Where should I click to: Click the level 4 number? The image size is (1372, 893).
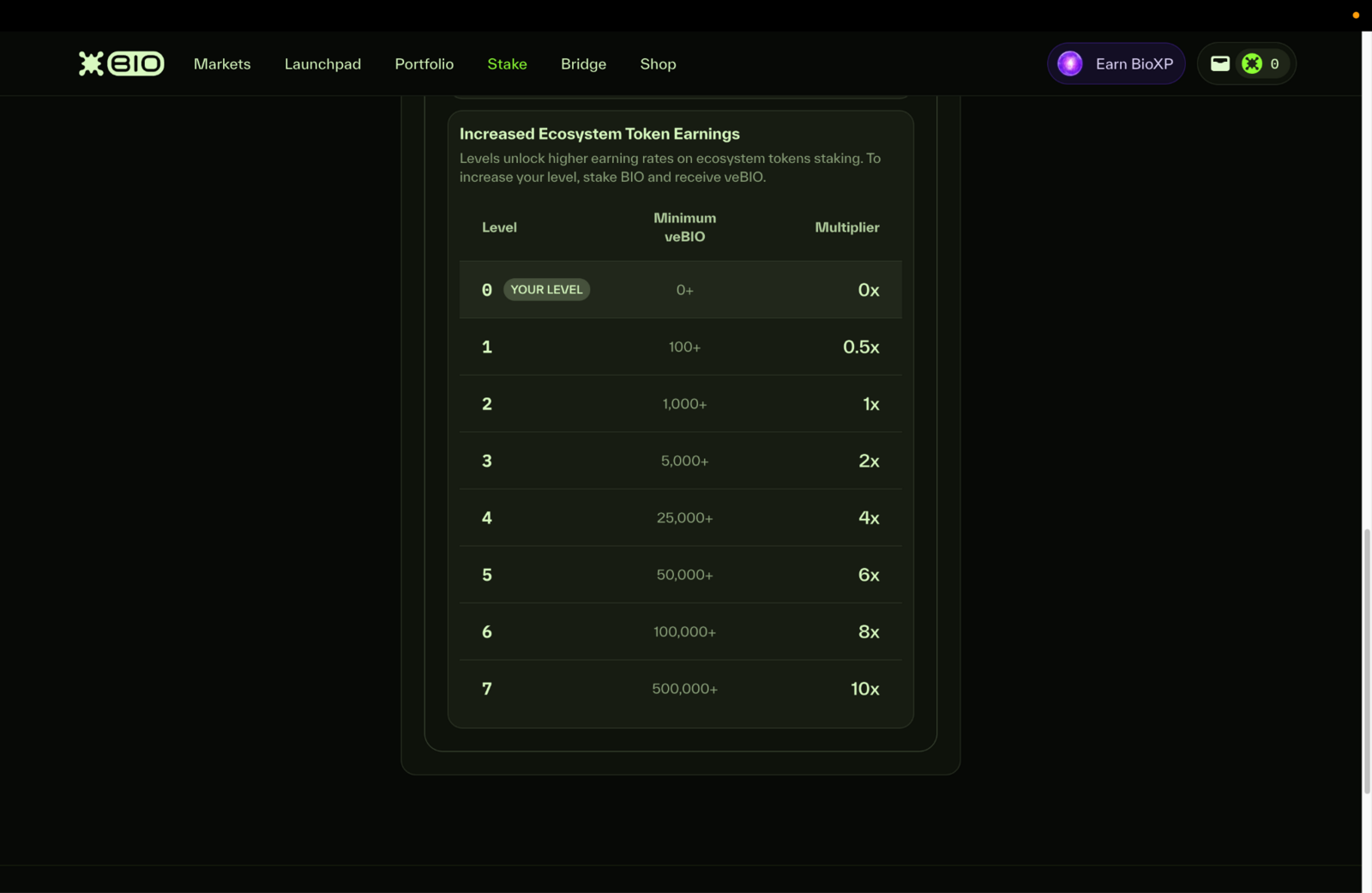click(x=487, y=517)
